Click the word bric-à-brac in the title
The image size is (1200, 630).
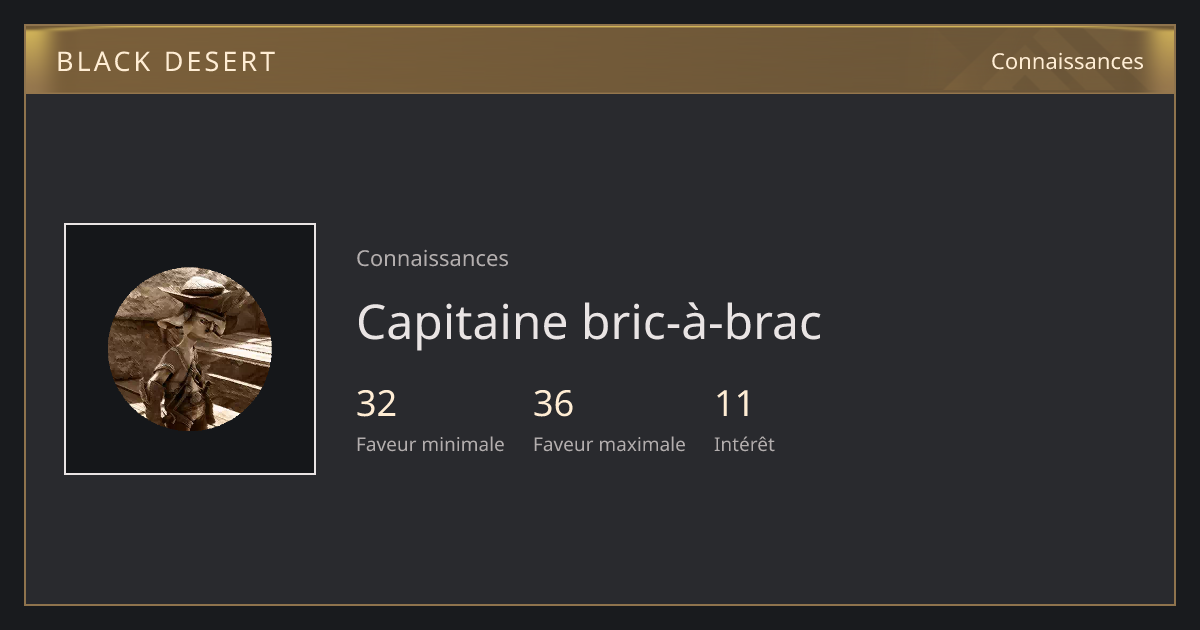(x=701, y=322)
